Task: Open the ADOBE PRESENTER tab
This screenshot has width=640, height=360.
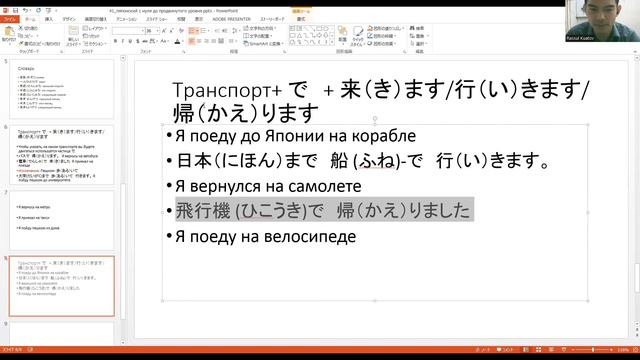Action: [x=231, y=19]
